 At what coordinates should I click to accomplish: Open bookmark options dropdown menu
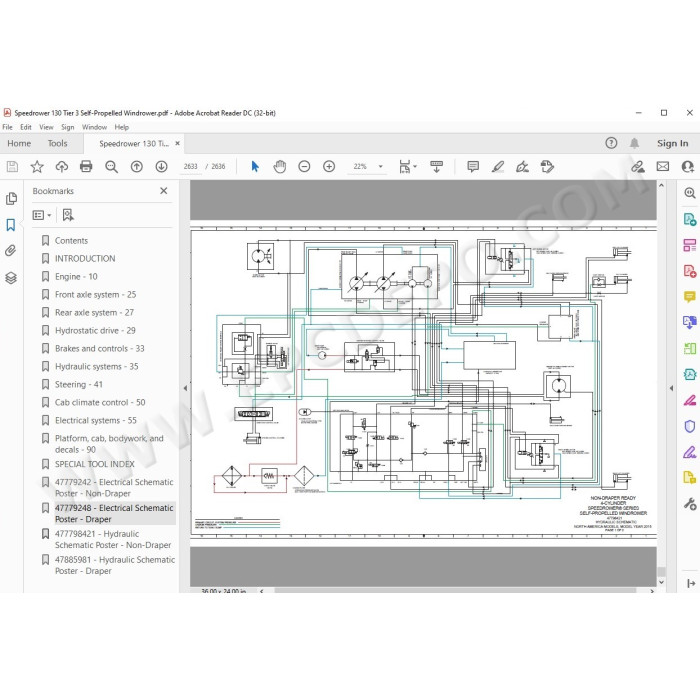point(42,216)
